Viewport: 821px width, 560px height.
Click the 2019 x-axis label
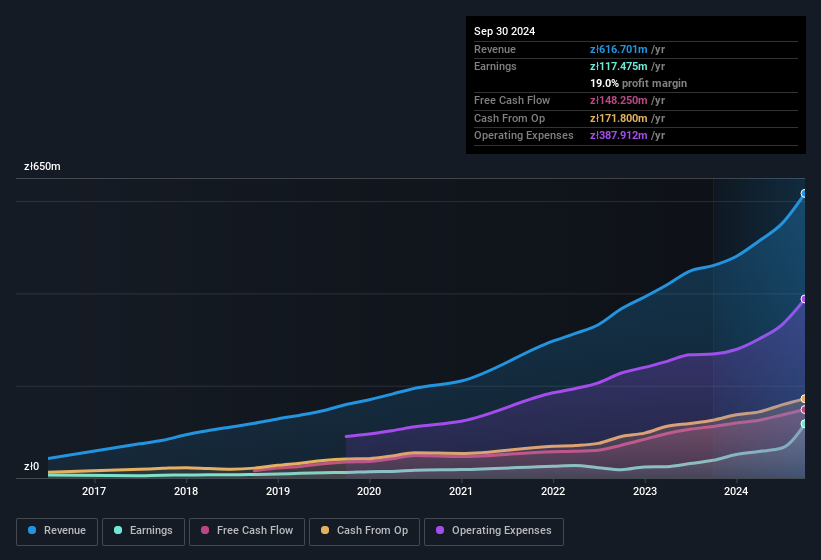tap(278, 491)
